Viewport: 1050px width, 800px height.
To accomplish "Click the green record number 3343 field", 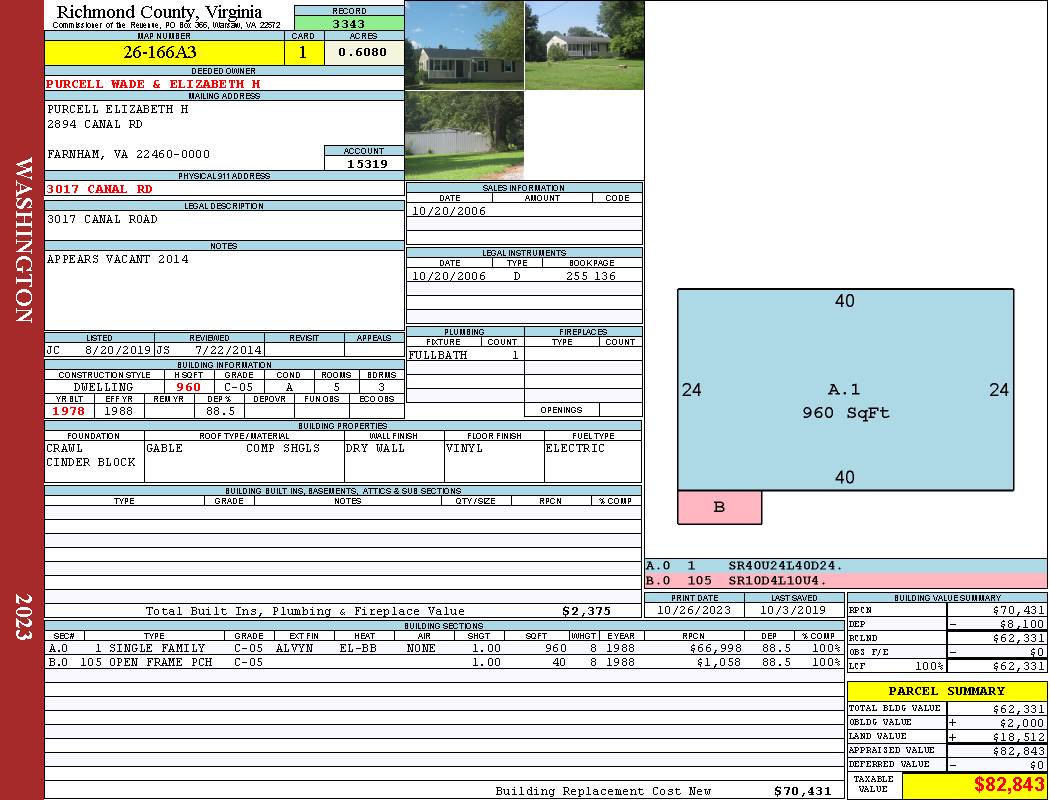I will point(348,24).
